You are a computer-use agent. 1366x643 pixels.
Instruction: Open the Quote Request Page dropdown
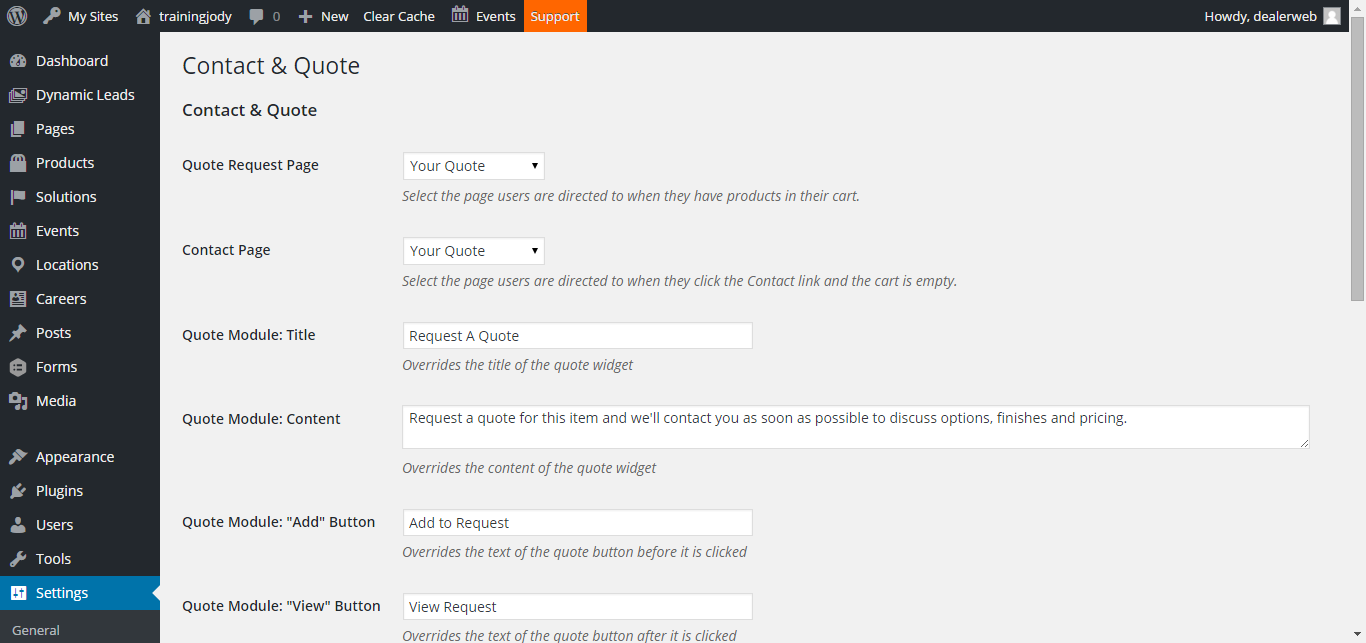474,166
